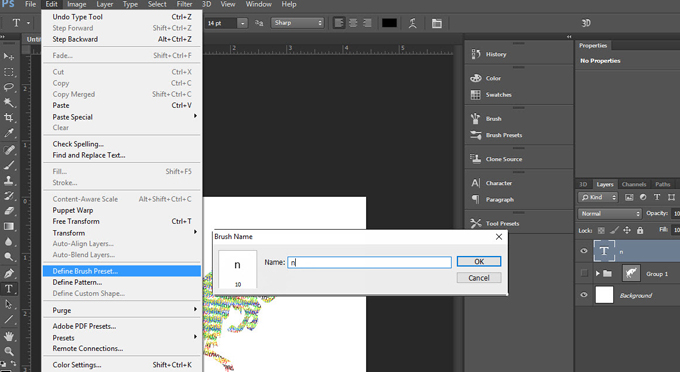The height and width of the screenshot is (372, 680).
Task: Switch to the Channels tab
Action: pyautogui.click(x=634, y=184)
